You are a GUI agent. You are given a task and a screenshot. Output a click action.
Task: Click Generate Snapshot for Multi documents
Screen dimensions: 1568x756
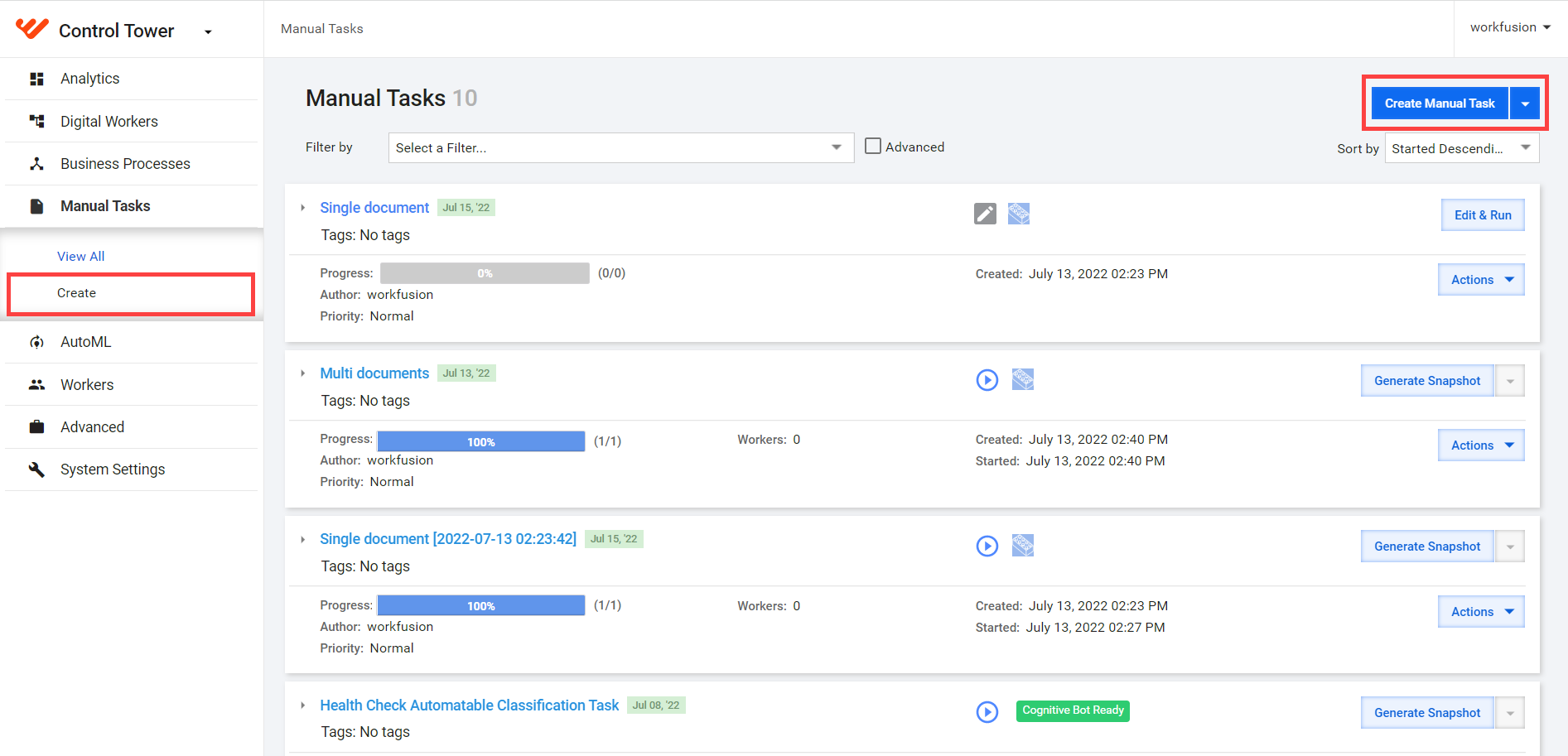pos(1427,381)
